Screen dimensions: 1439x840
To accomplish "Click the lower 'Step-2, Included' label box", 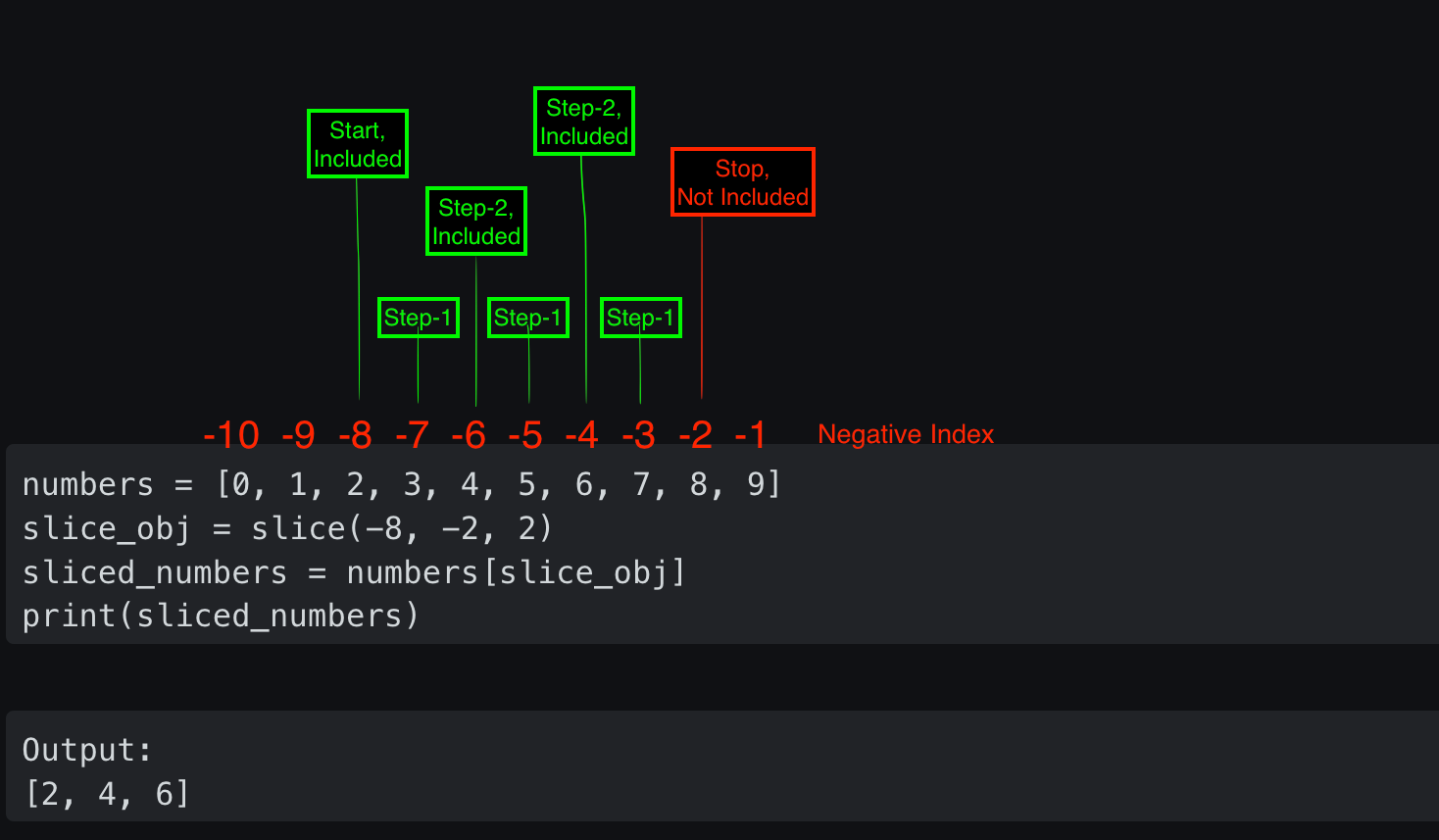I will pos(475,221).
